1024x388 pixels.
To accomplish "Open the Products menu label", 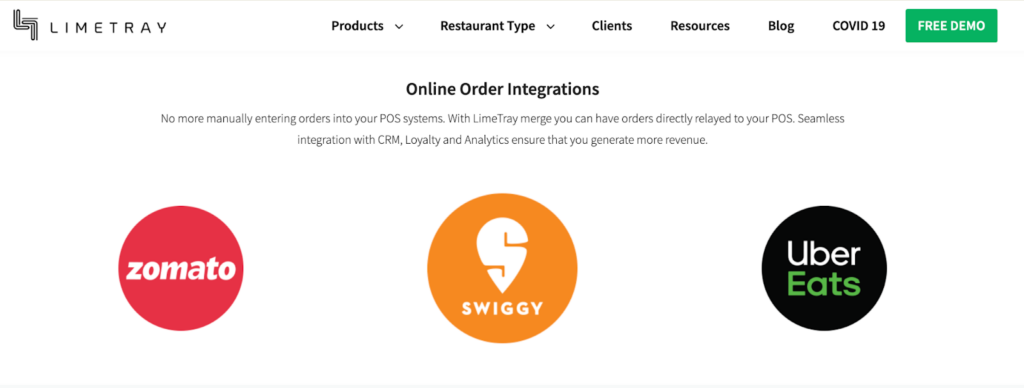I will [357, 26].
